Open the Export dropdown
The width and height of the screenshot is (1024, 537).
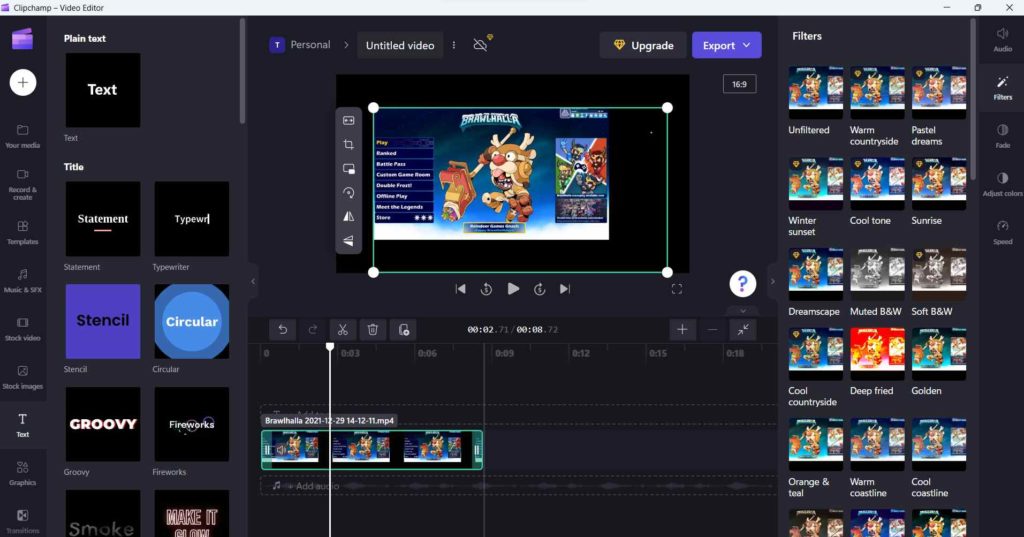point(726,46)
